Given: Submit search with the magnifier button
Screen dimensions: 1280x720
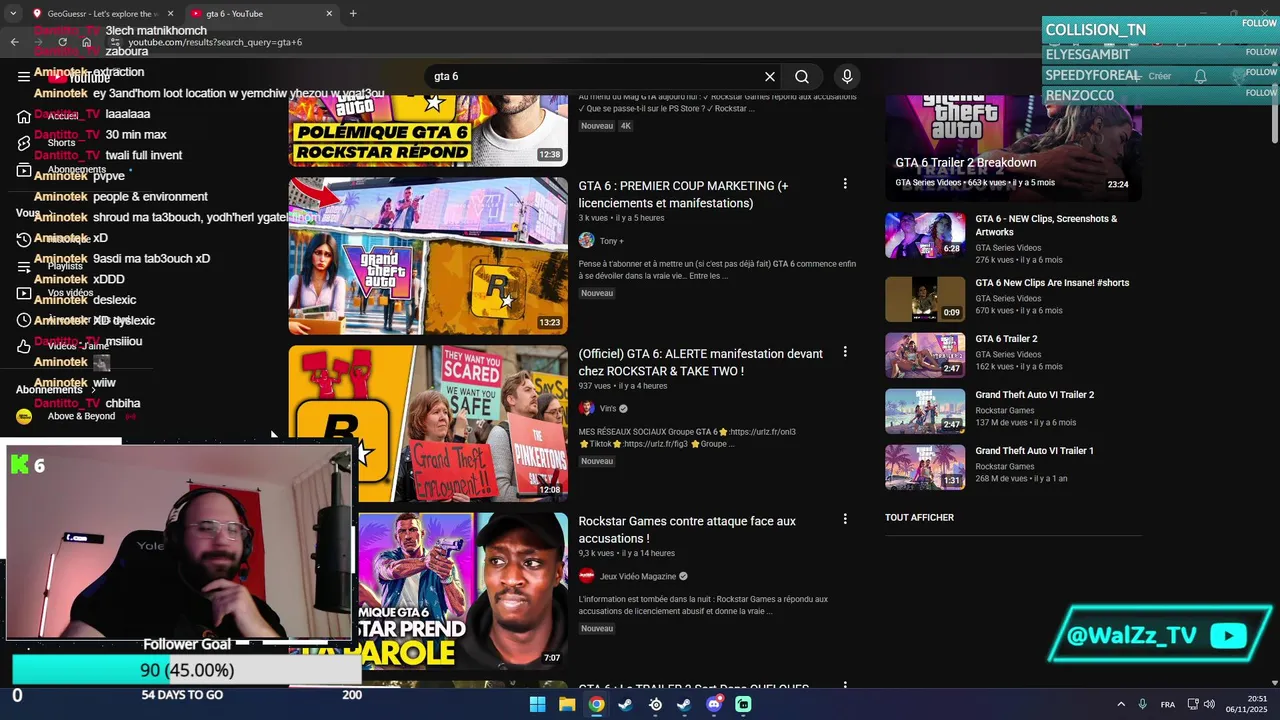Looking at the screenshot, I should [802, 76].
